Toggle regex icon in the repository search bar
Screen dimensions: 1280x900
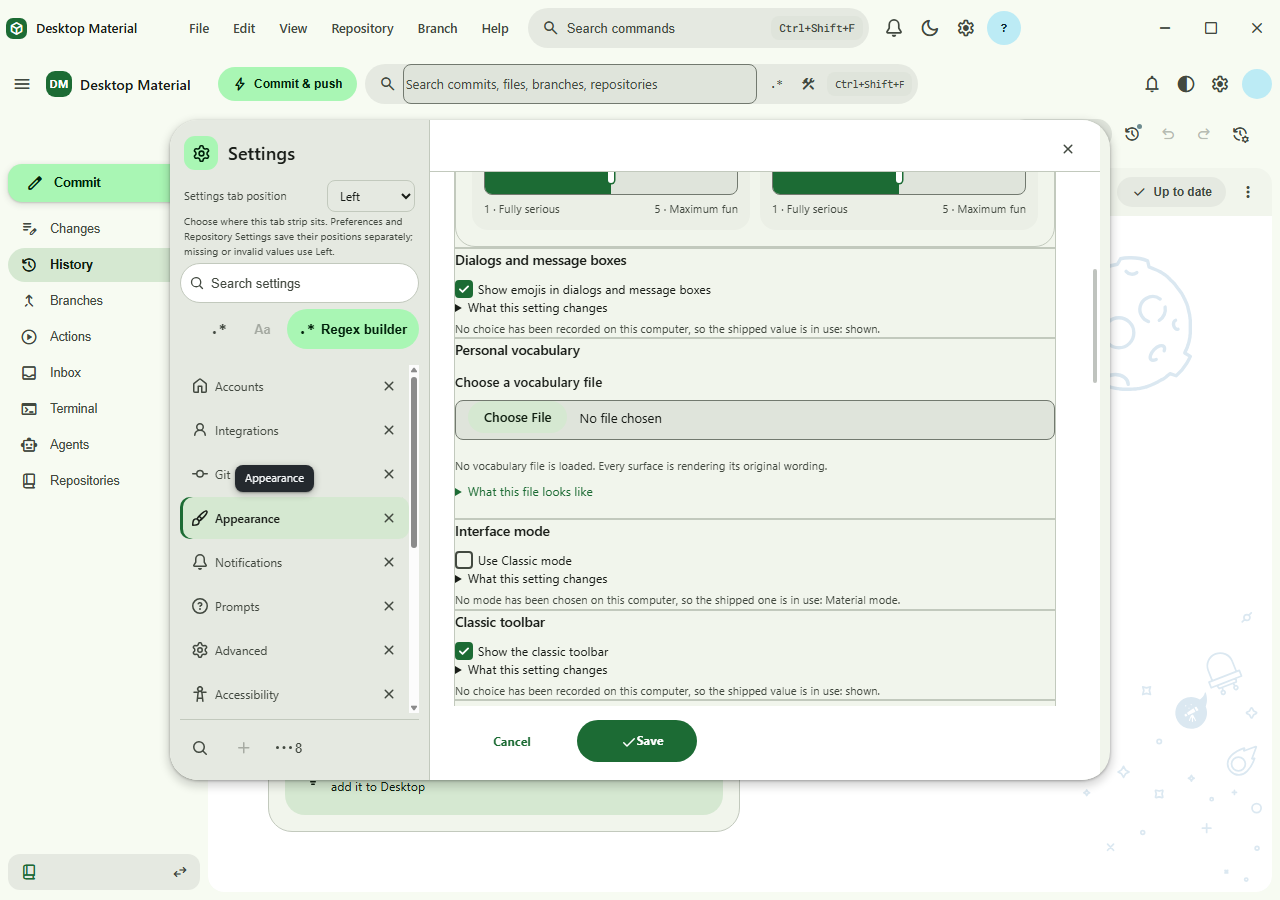click(777, 84)
